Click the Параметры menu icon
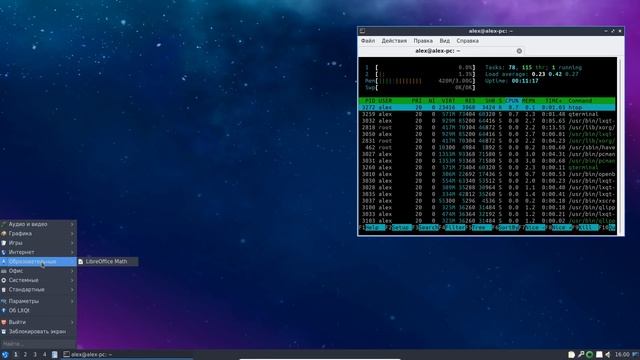 click(4, 301)
